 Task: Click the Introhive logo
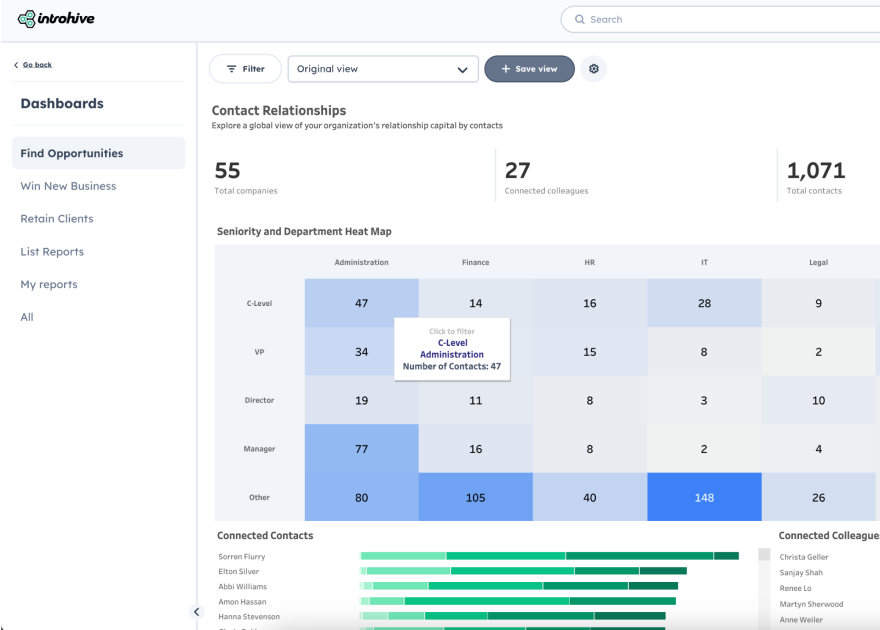55,18
